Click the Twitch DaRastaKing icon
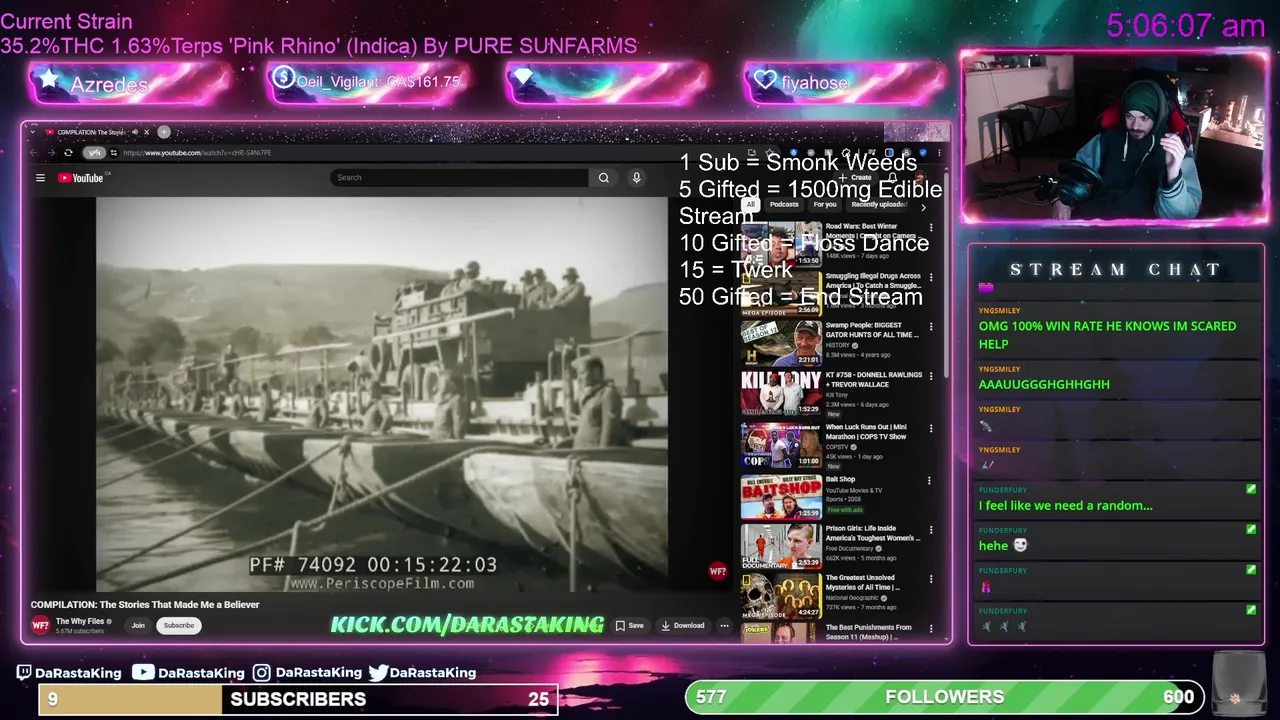The width and height of the screenshot is (1280, 720). [x=25, y=673]
